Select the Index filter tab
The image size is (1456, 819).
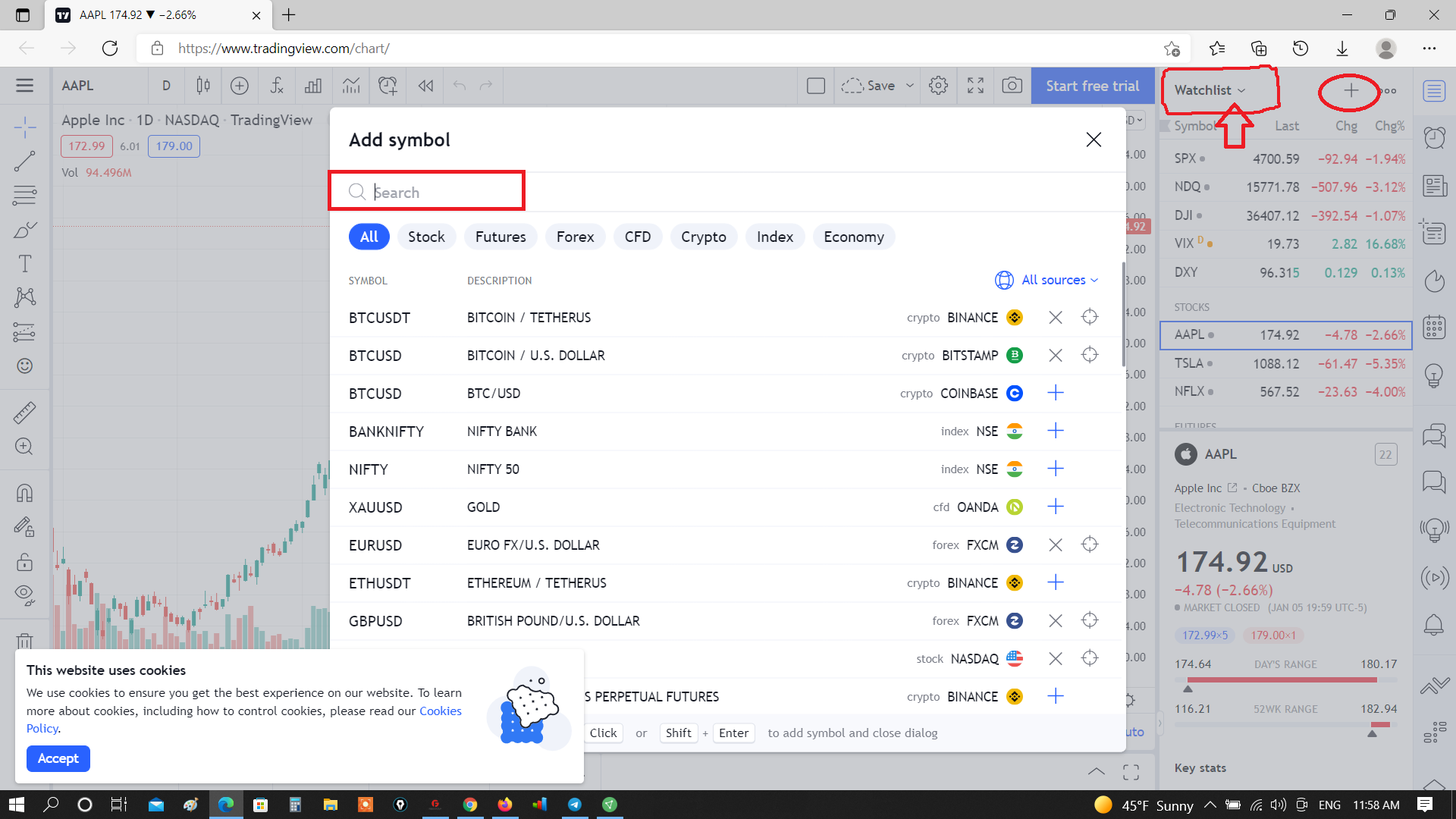(x=775, y=237)
